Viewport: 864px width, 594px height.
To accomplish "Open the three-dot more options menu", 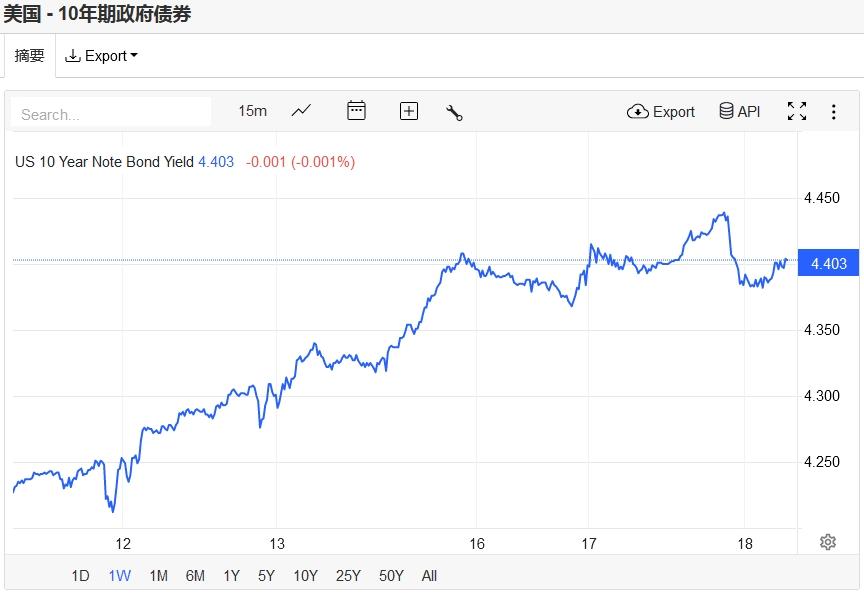I will [833, 111].
